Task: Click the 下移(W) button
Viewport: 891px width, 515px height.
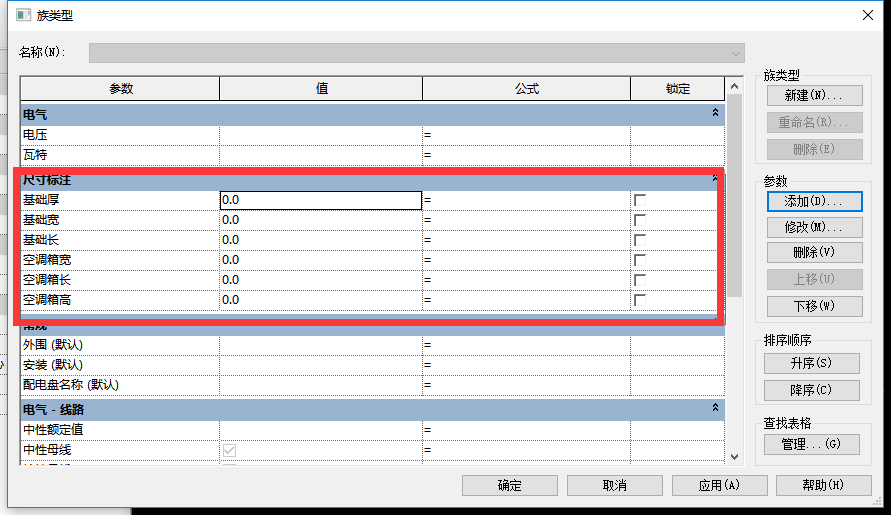Action: click(814, 306)
